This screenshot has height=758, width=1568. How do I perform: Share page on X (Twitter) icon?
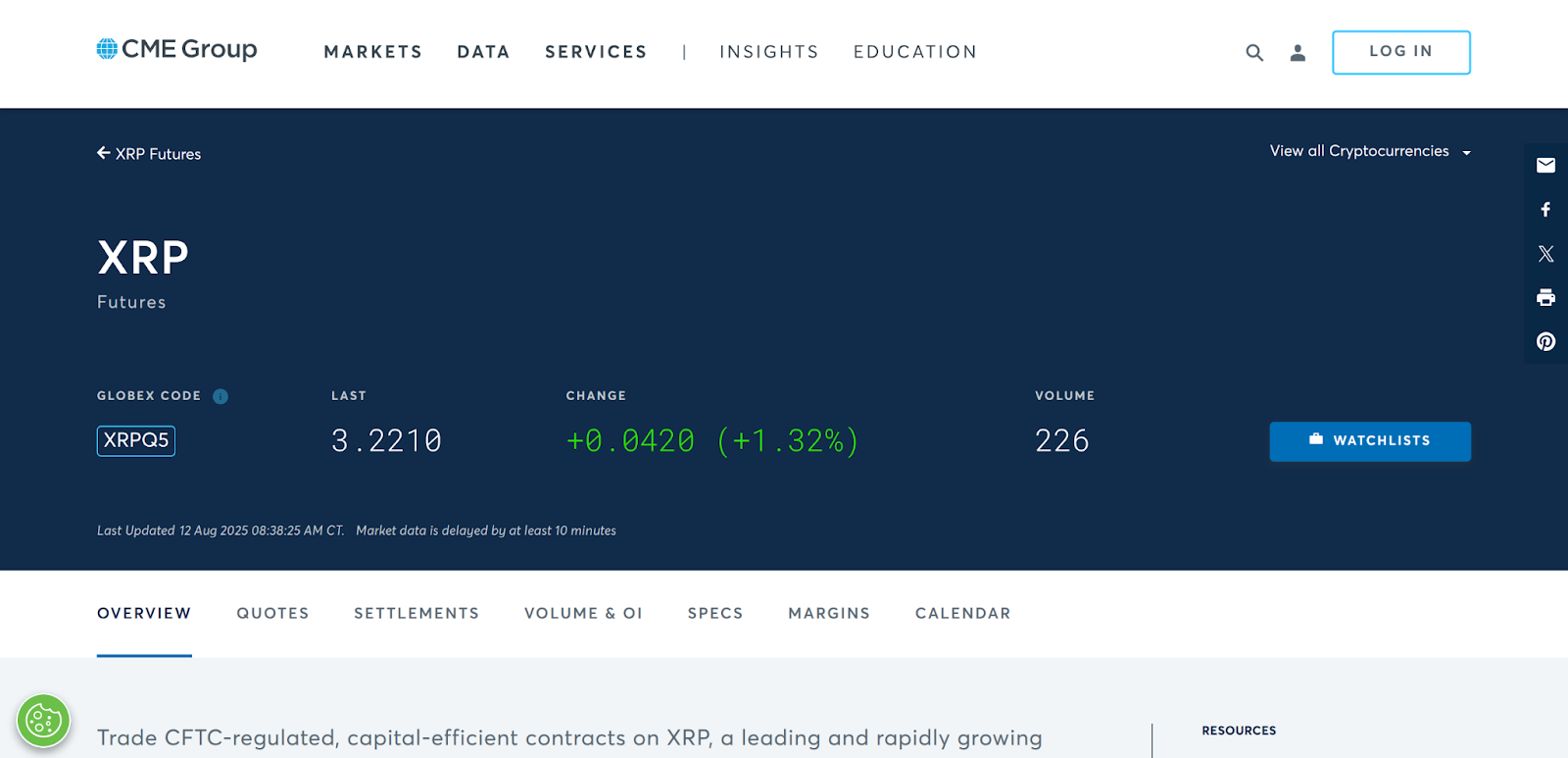[1545, 253]
